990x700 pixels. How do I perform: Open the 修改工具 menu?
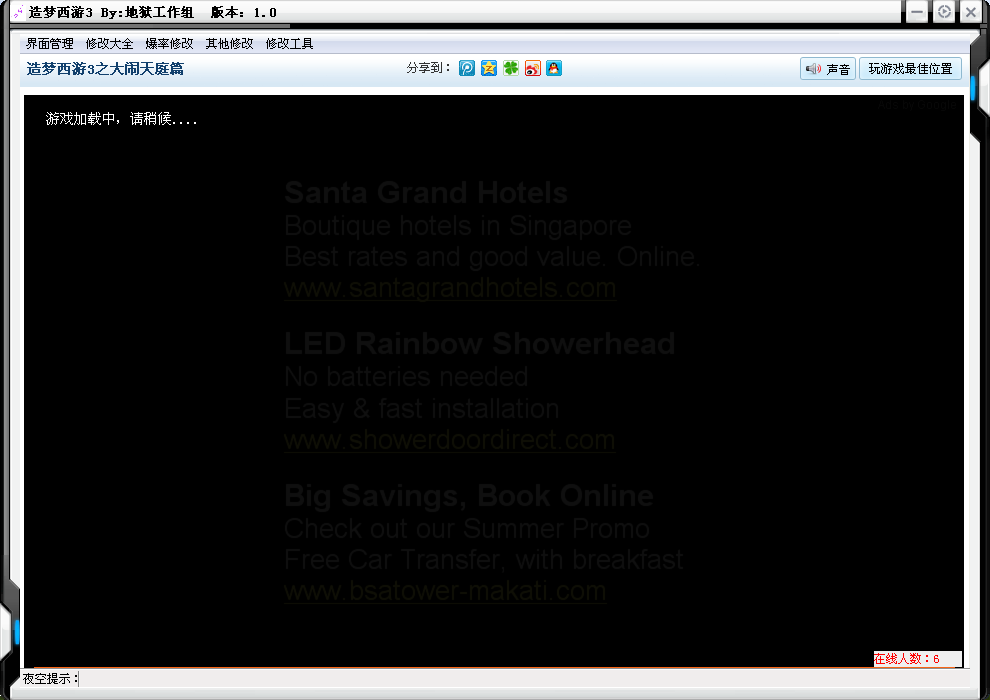click(x=289, y=44)
